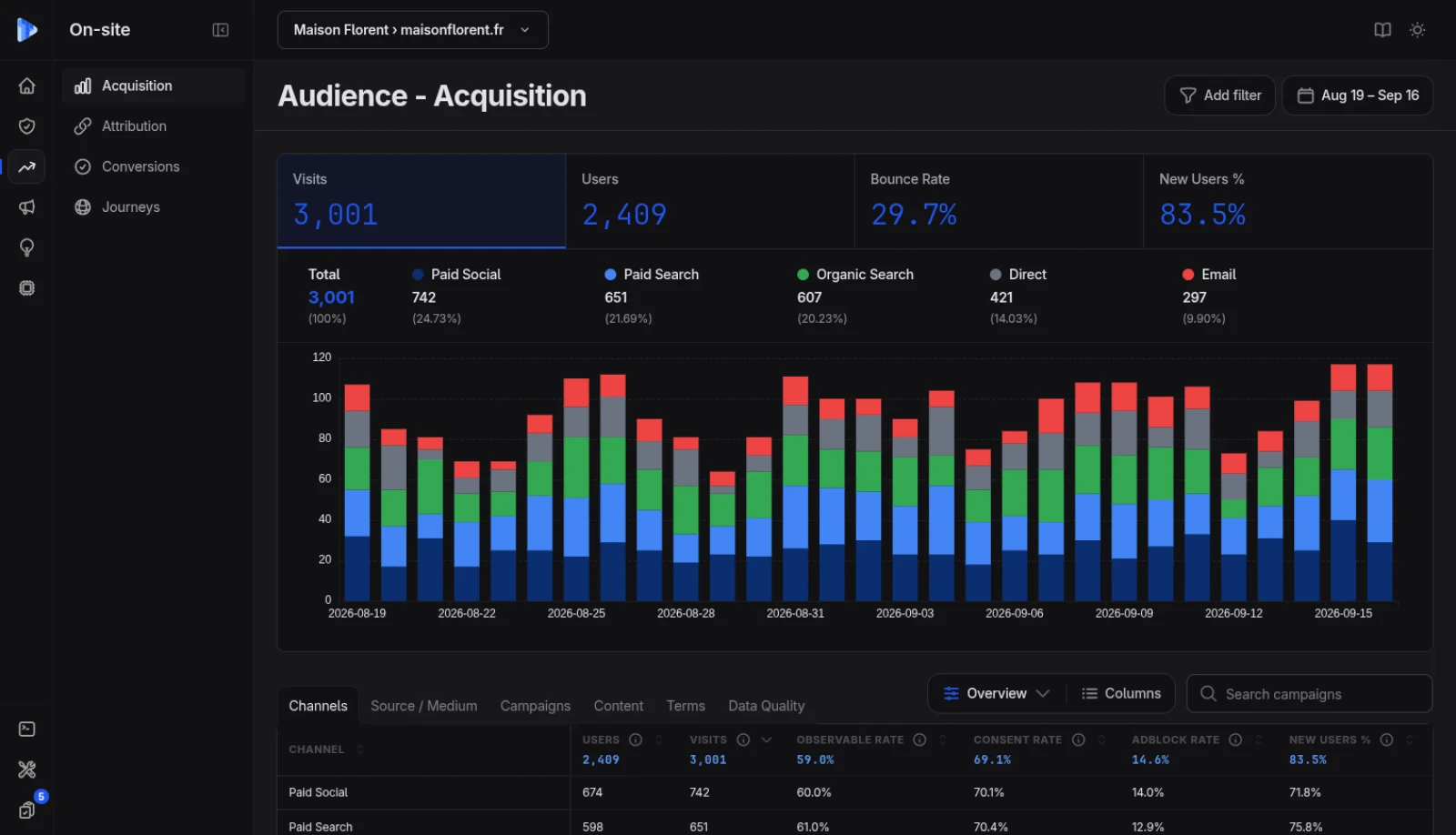1456x835 pixels.
Task: Show info for Users column
Action: [636, 739]
